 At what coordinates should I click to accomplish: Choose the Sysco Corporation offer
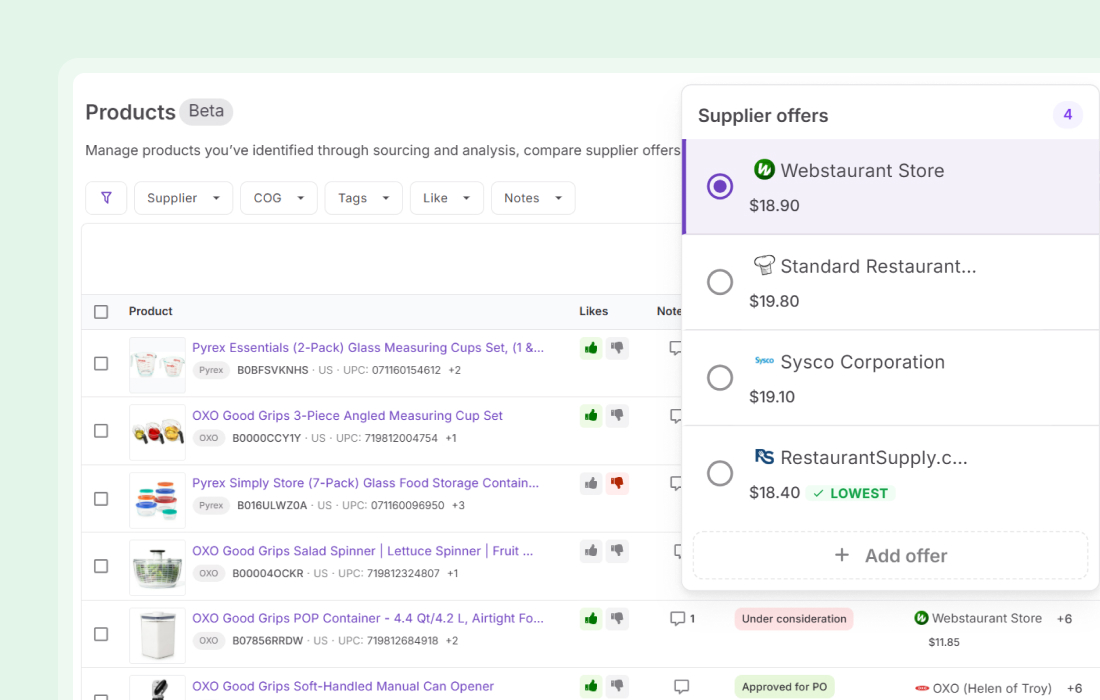720,378
